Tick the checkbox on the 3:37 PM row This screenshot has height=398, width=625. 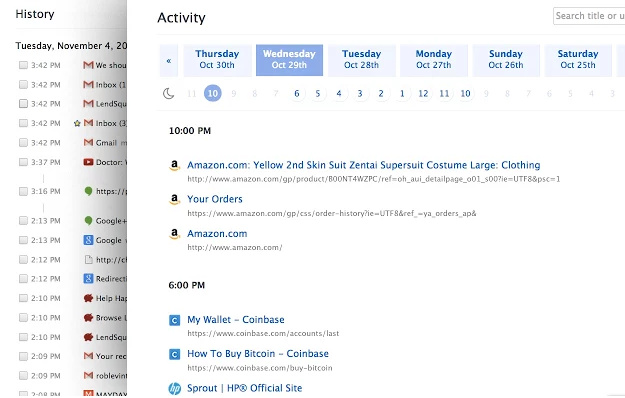point(24,162)
